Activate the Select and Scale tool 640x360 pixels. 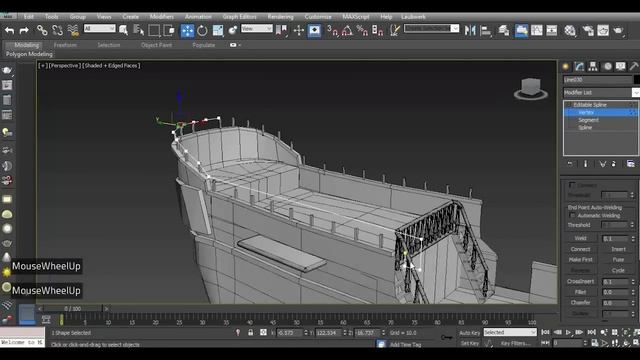point(218,30)
